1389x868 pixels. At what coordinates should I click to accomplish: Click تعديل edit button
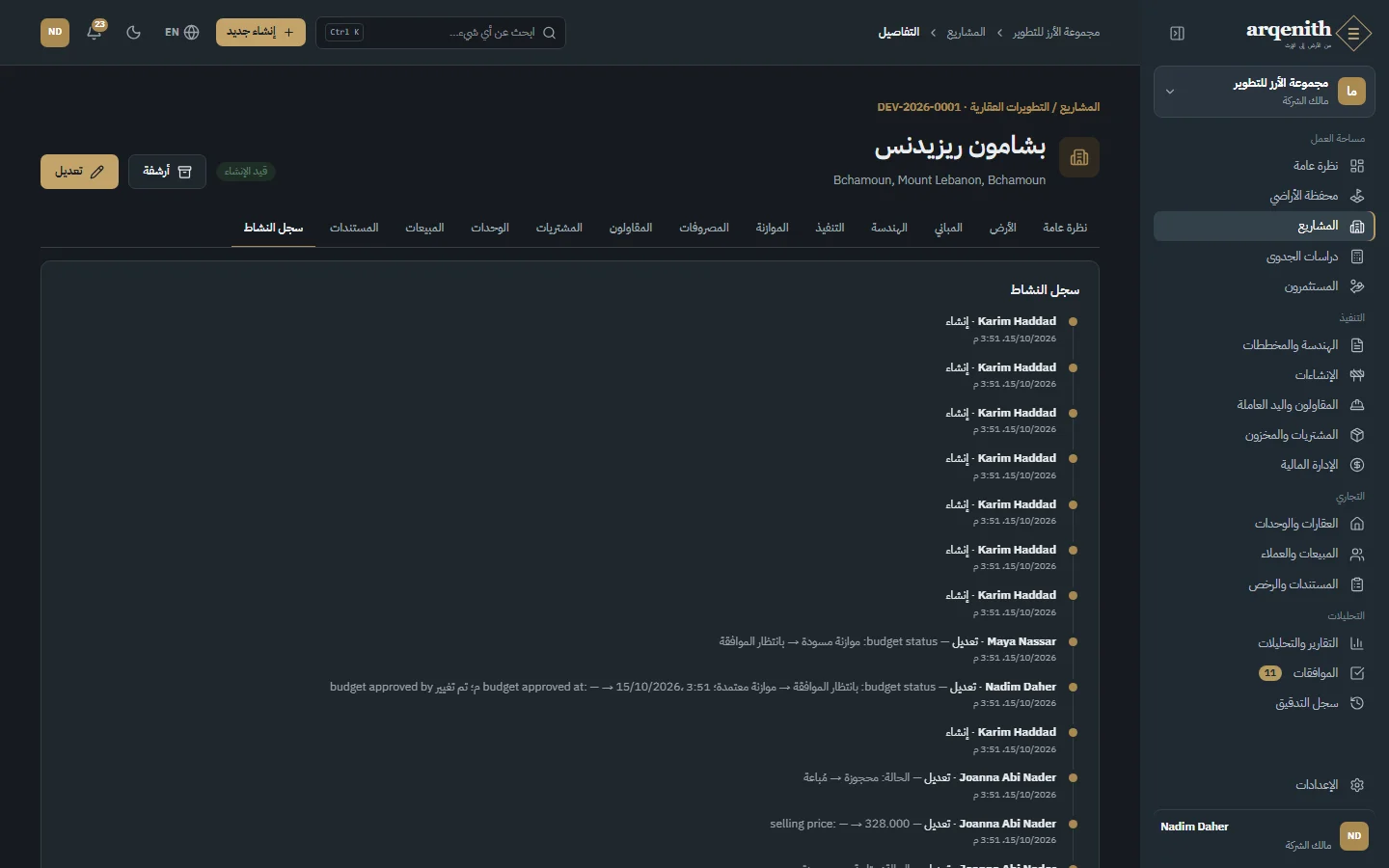tap(79, 172)
